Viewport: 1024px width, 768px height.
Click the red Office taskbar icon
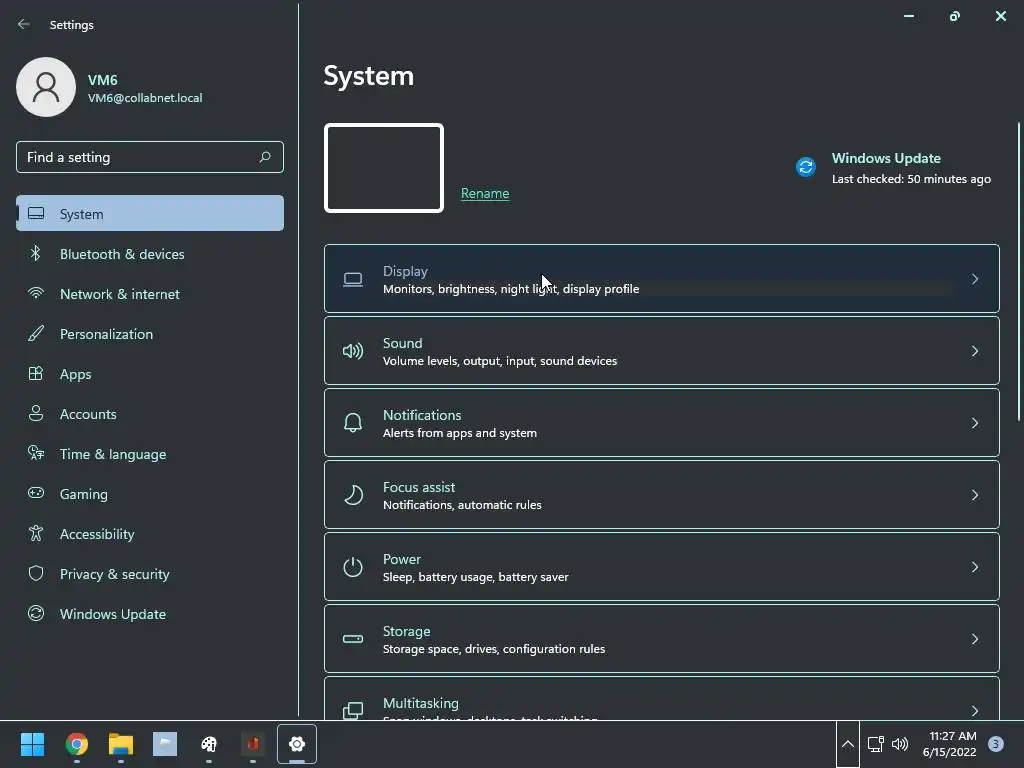coord(253,744)
